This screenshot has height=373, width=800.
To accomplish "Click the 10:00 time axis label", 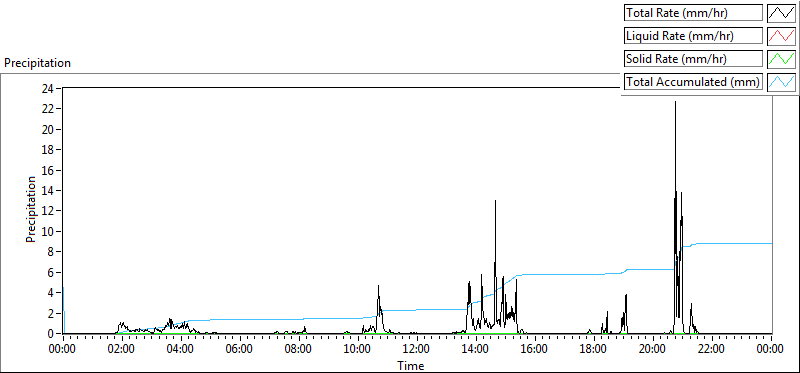I will (x=358, y=350).
